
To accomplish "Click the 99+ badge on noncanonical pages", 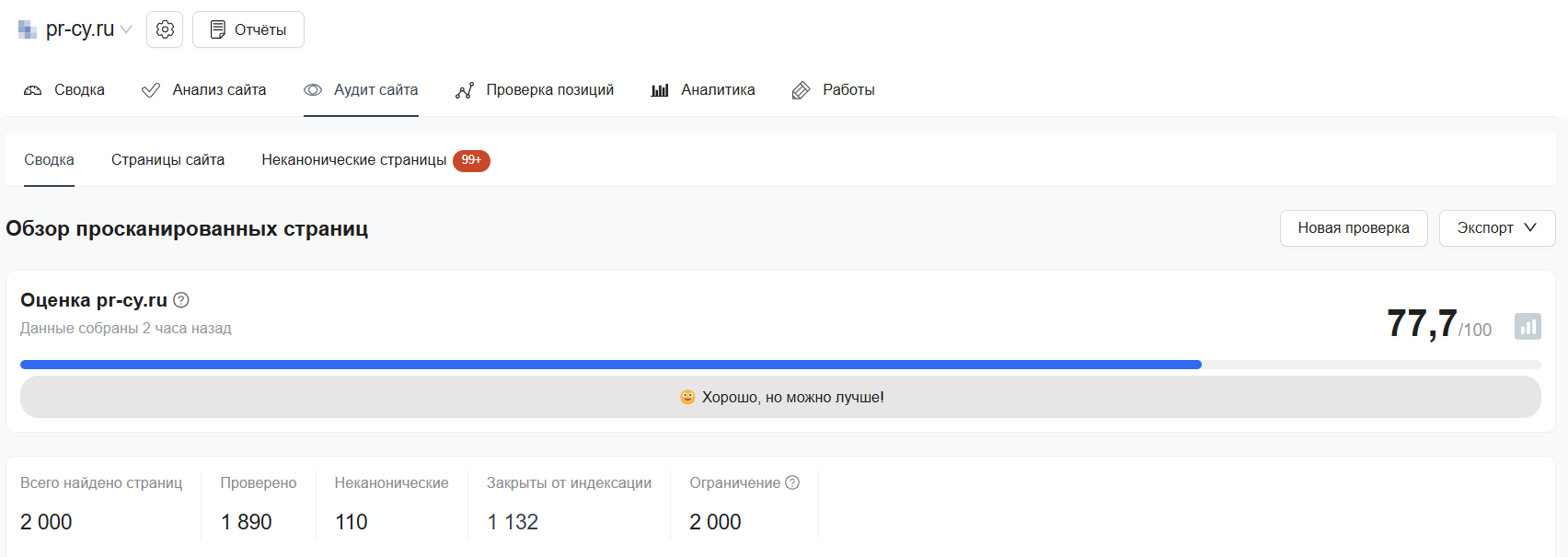I will pyautogui.click(x=472, y=160).
